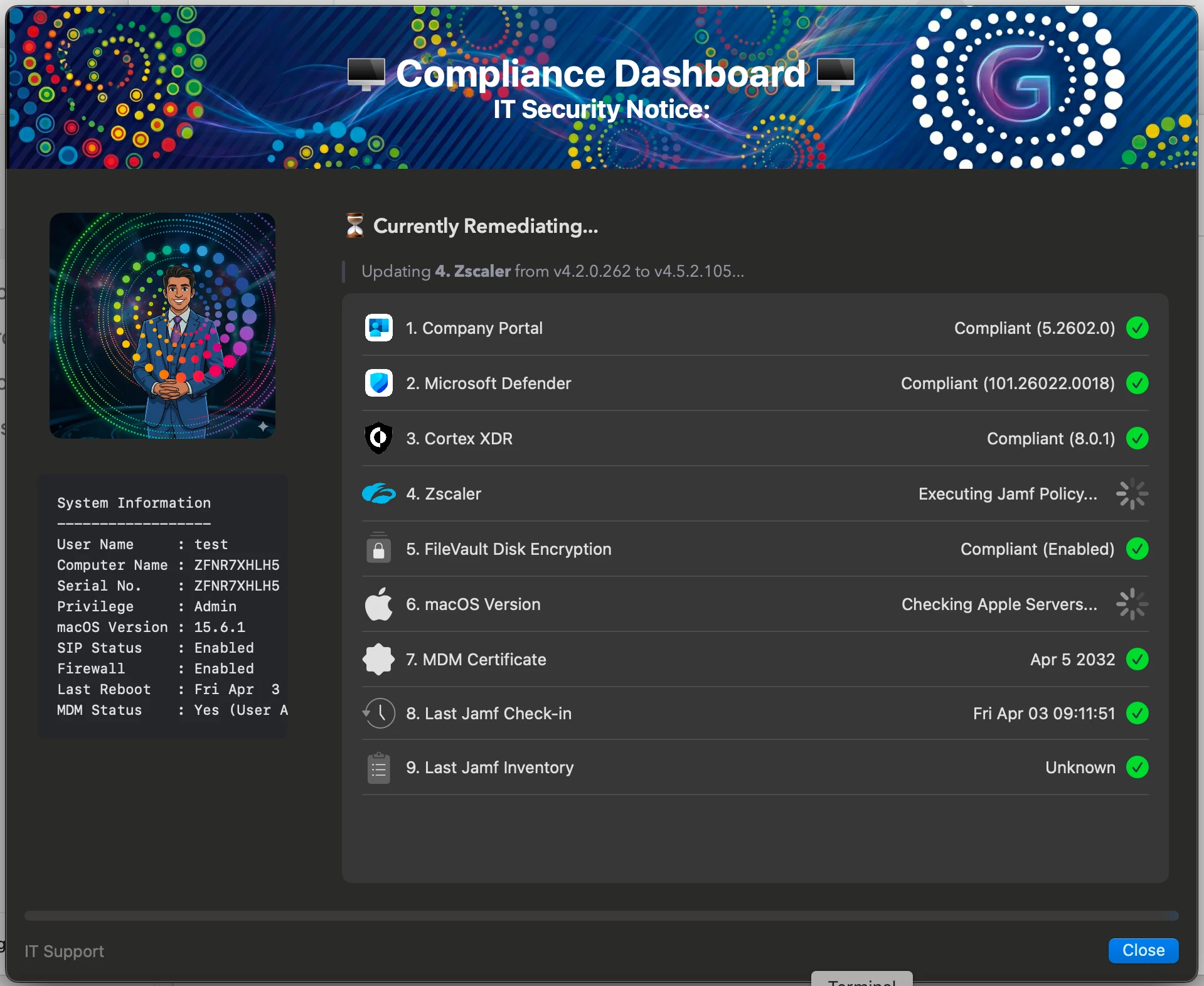Select the '6. macOS Version' row label
Screen dimensions: 1204x986
coord(473,604)
